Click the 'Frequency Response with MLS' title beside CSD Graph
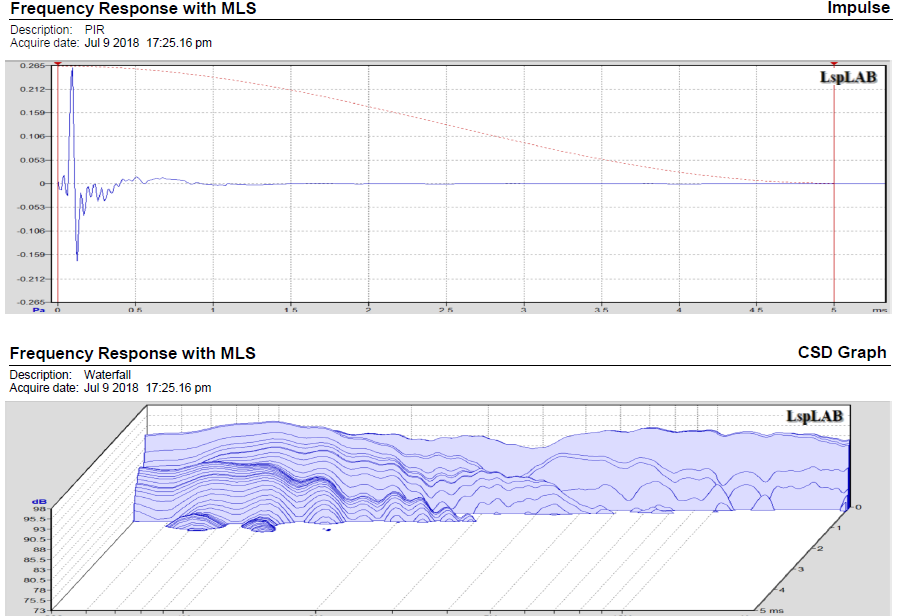The width and height of the screenshot is (900, 616). 133,353
